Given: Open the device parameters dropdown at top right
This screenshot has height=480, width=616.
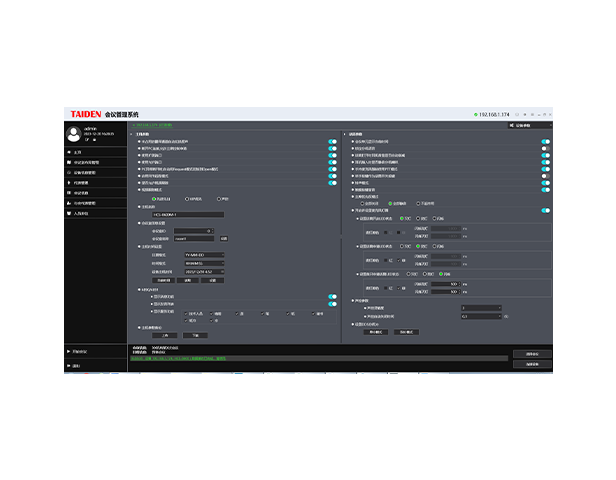Looking at the screenshot, I should coord(530,125).
